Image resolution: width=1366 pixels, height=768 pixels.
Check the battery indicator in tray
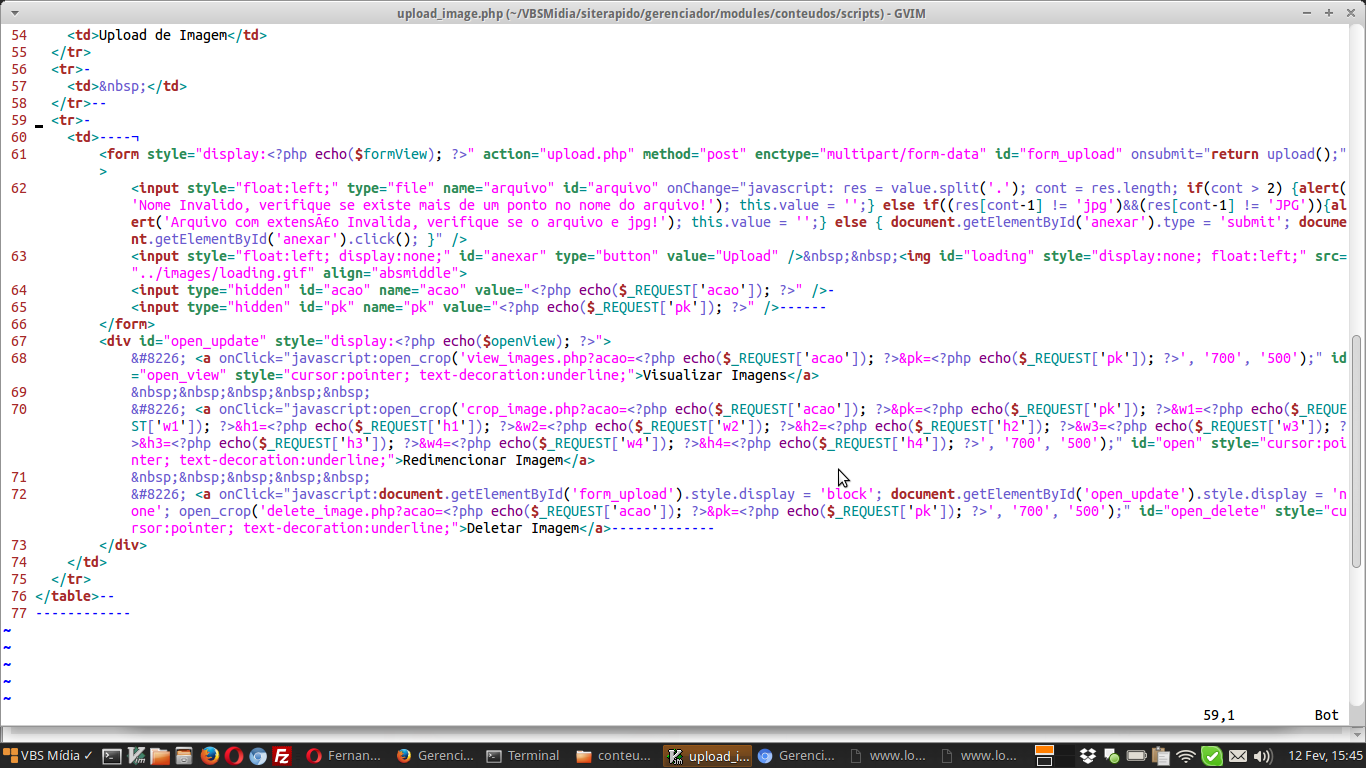[1137, 756]
